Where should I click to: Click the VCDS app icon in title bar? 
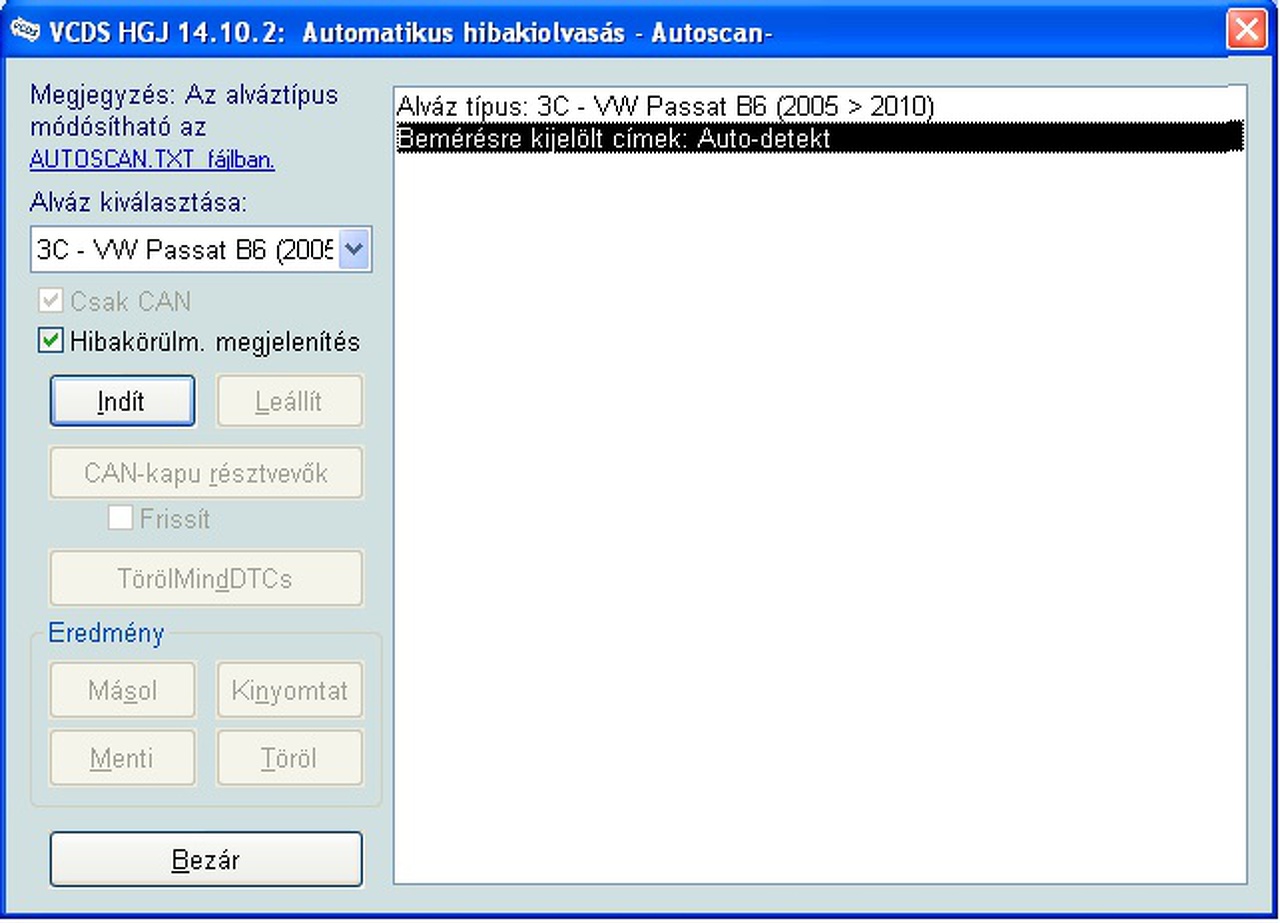(25, 31)
